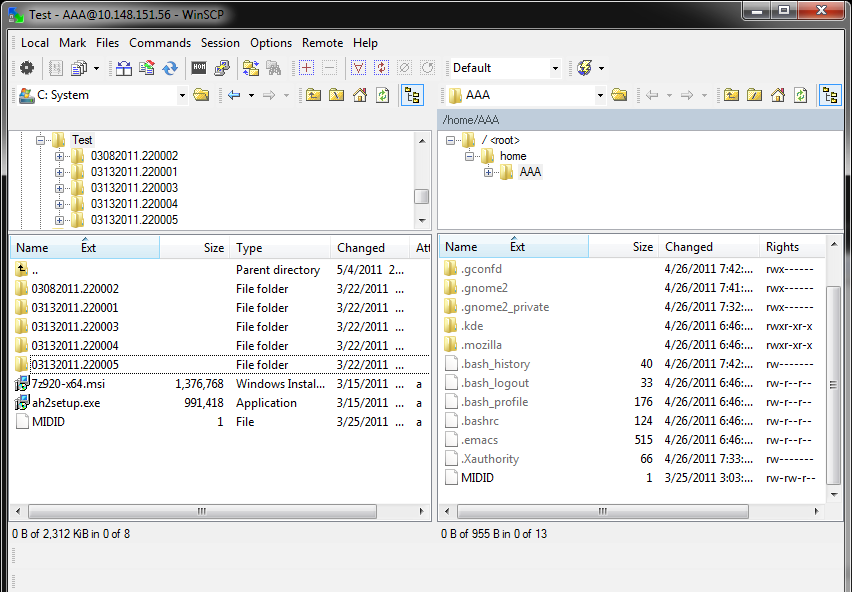
Task: Open the Default transfer settings dropdown
Action: click(555, 68)
